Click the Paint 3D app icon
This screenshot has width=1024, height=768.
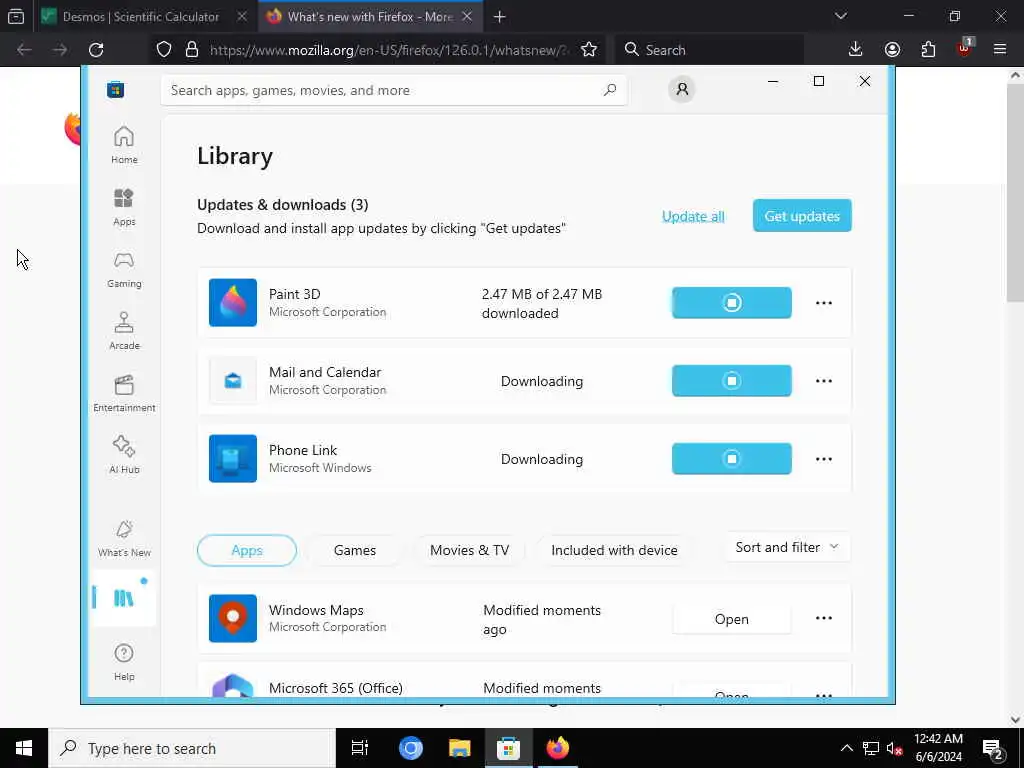coord(233,302)
